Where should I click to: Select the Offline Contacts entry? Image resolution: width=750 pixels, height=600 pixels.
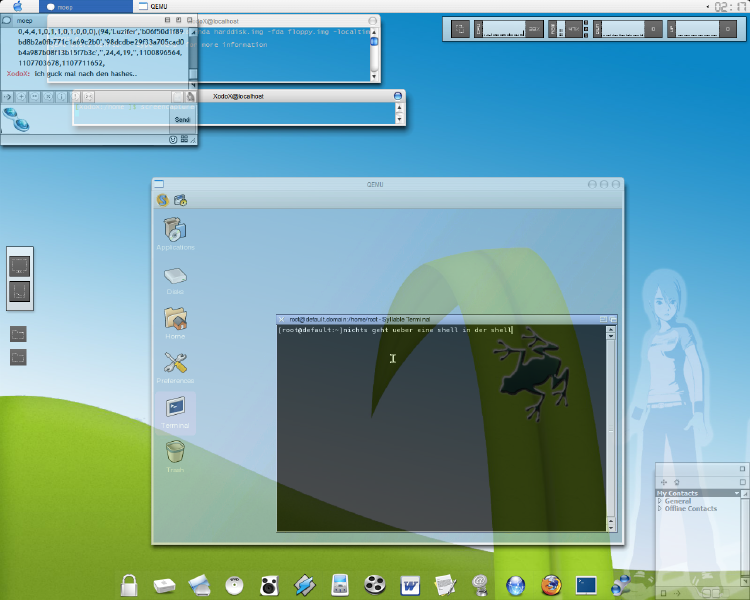691,509
